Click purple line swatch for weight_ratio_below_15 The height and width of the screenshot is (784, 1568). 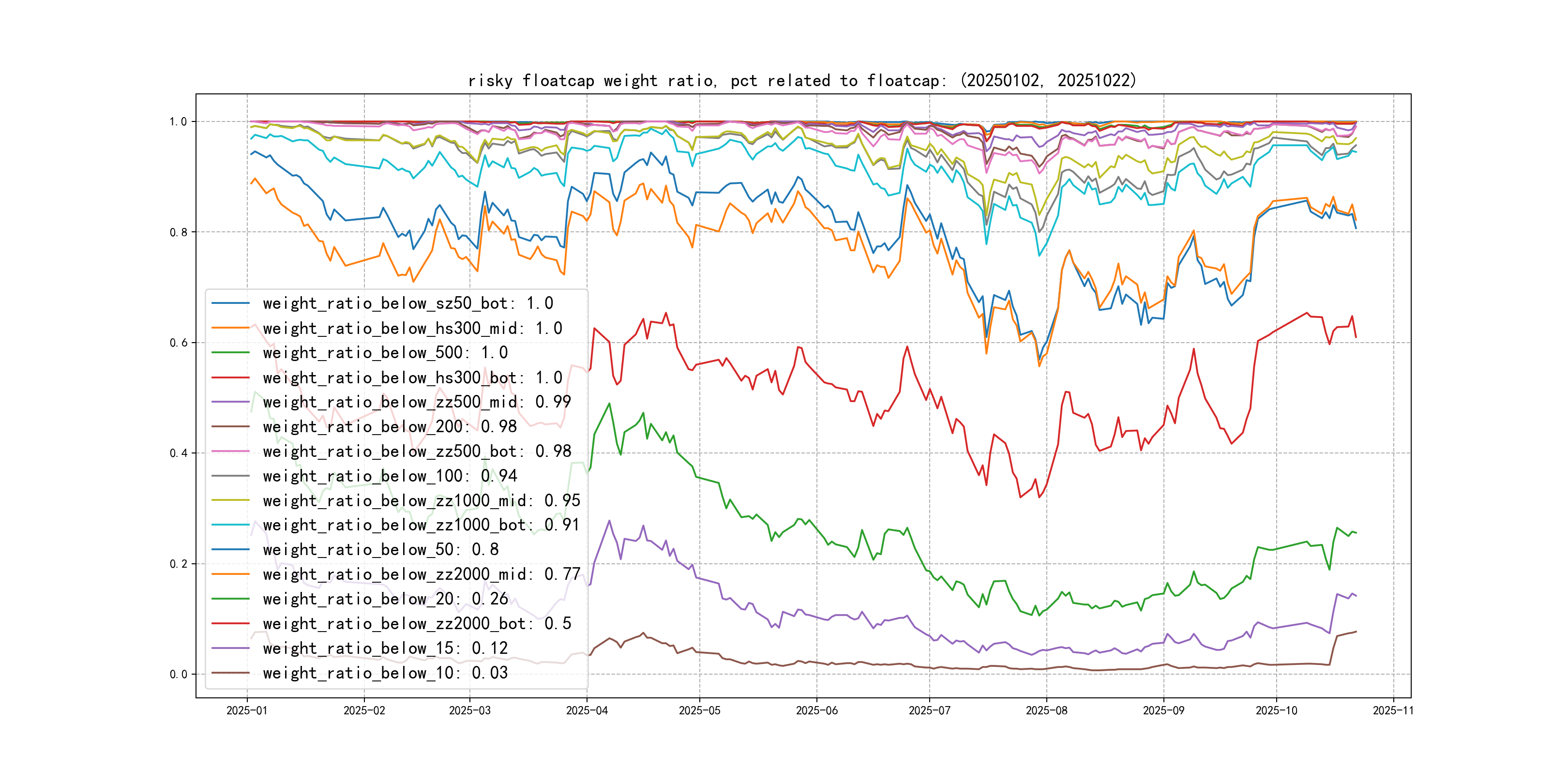point(230,648)
